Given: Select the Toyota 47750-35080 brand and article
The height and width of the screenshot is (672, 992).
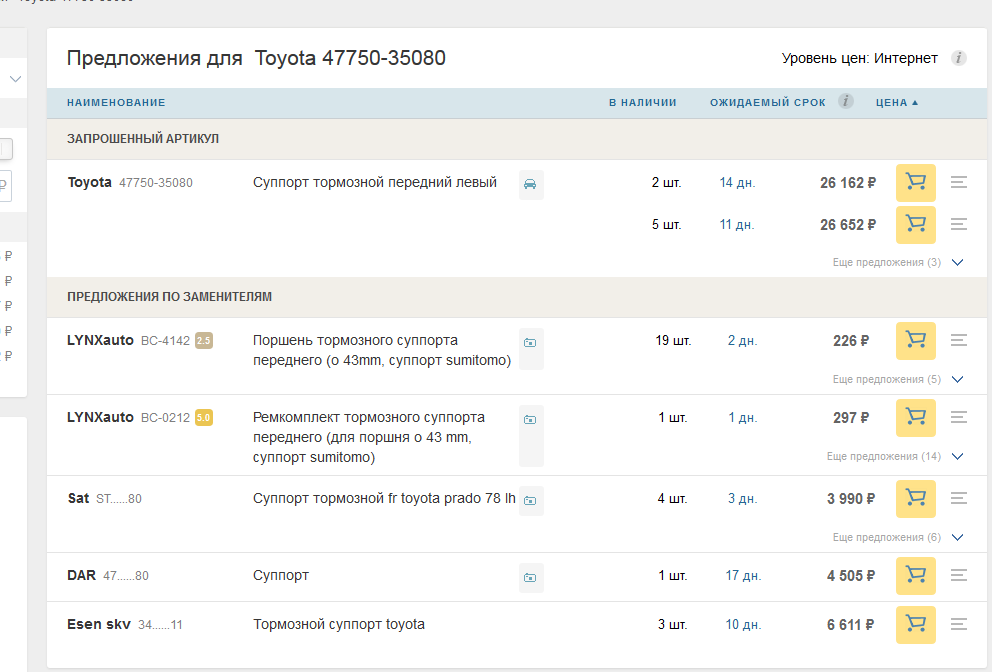Looking at the screenshot, I should pyautogui.click(x=130, y=182).
